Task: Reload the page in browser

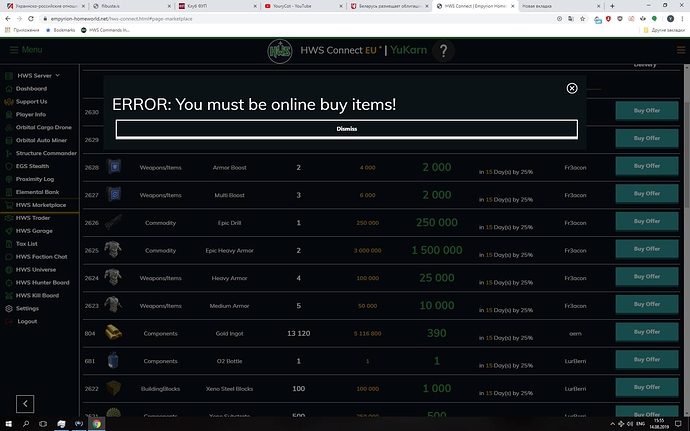Action: click(x=30, y=19)
